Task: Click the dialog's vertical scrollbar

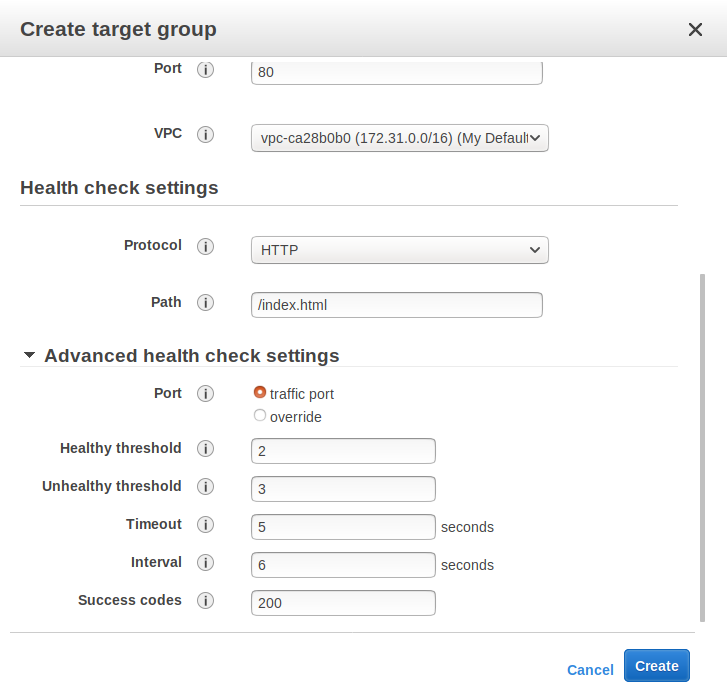Action: tap(702, 448)
